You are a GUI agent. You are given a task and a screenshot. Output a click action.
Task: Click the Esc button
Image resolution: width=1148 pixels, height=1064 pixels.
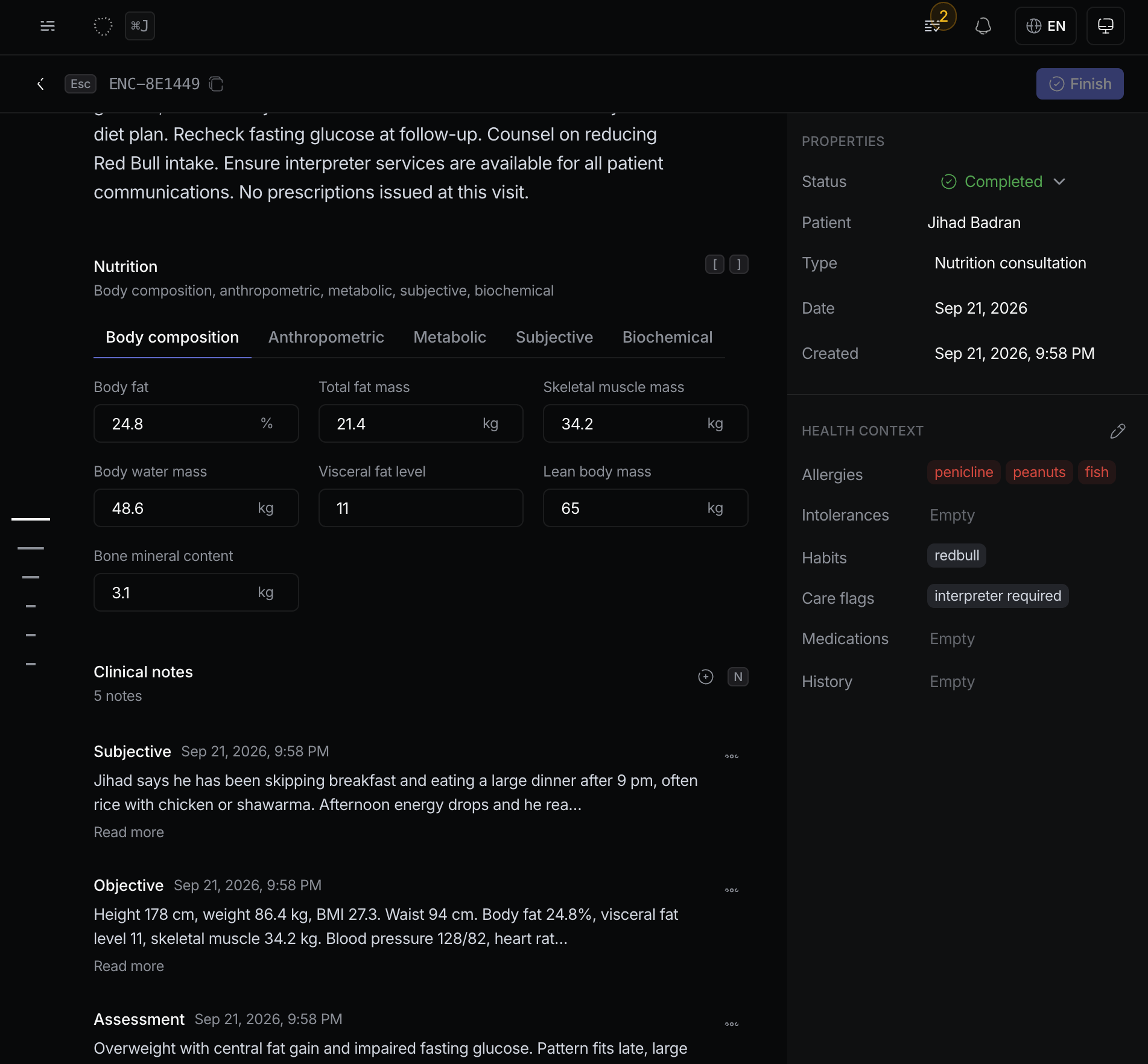pos(80,84)
